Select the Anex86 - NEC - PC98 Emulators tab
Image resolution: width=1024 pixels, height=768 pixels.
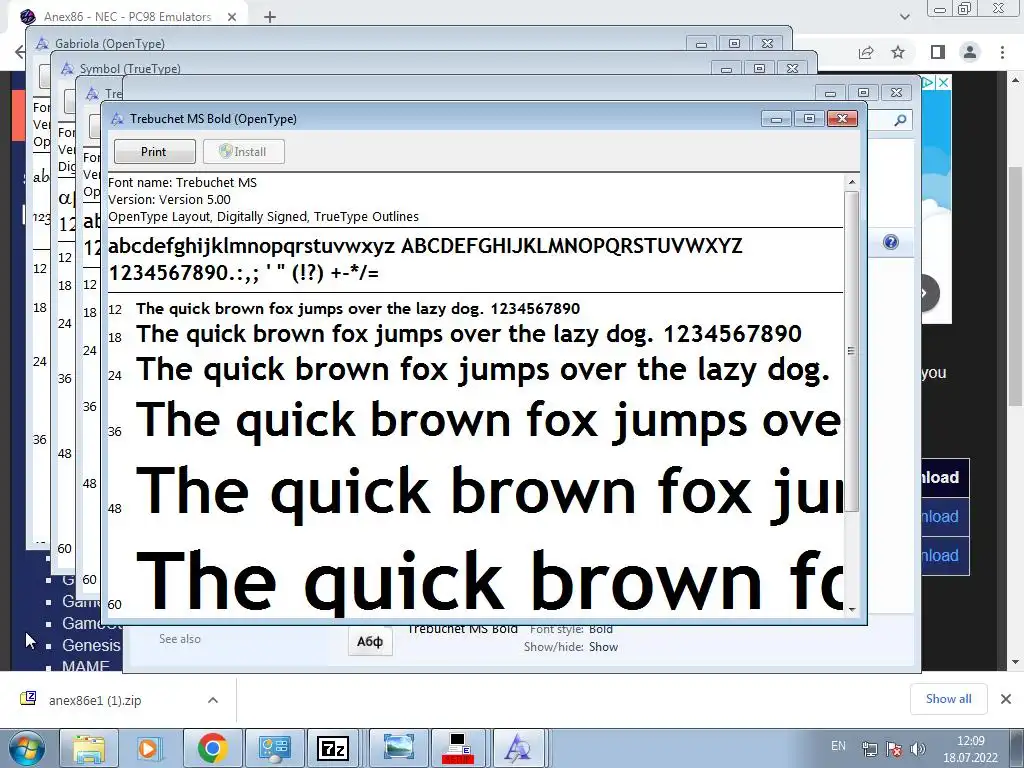pyautogui.click(x=127, y=17)
